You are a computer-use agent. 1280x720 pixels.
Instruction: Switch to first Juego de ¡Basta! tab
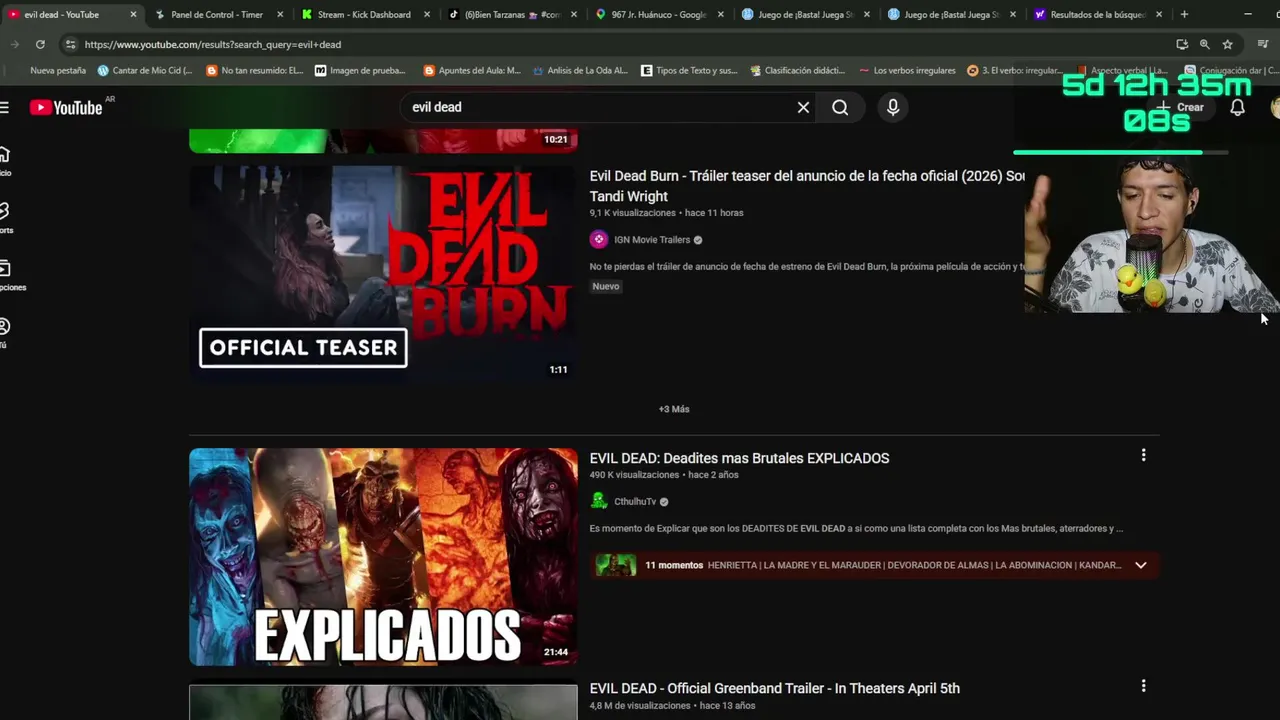click(805, 14)
